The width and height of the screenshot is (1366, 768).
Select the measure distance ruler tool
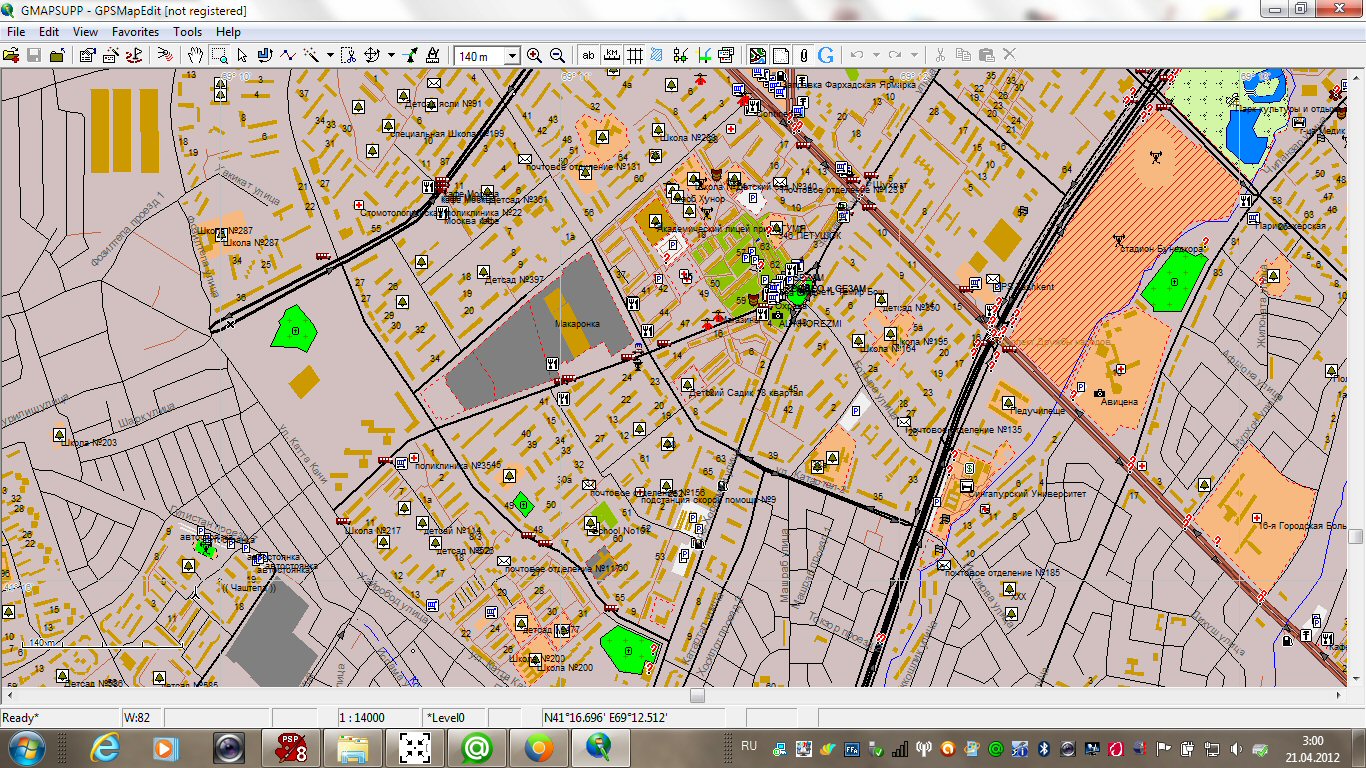[x=432, y=55]
